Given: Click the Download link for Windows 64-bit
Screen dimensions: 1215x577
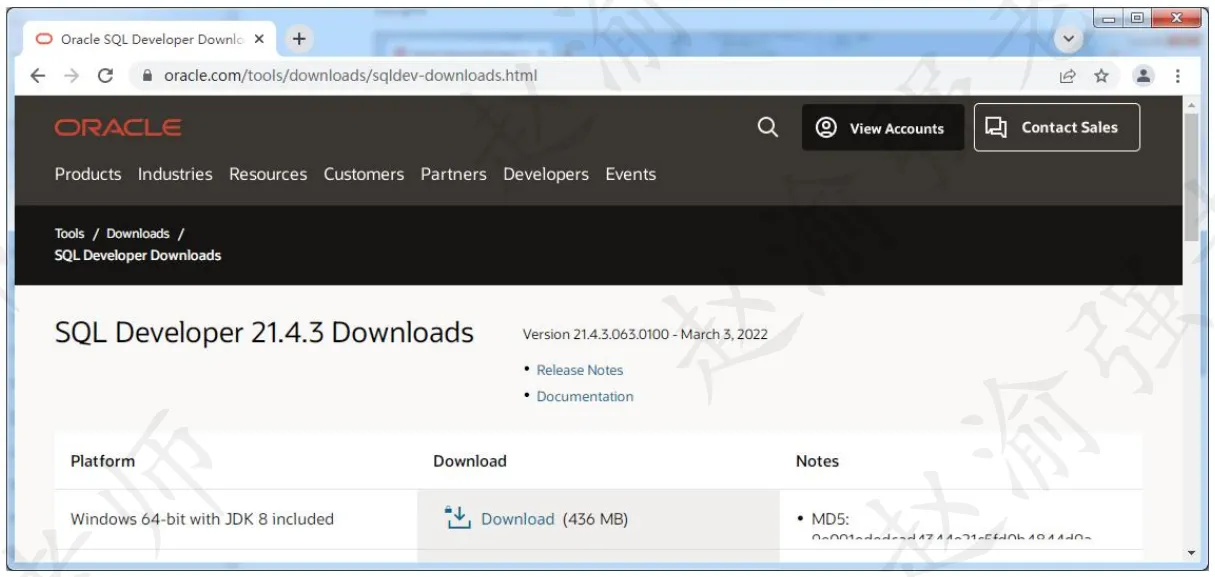Looking at the screenshot, I should tap(517, 519).
